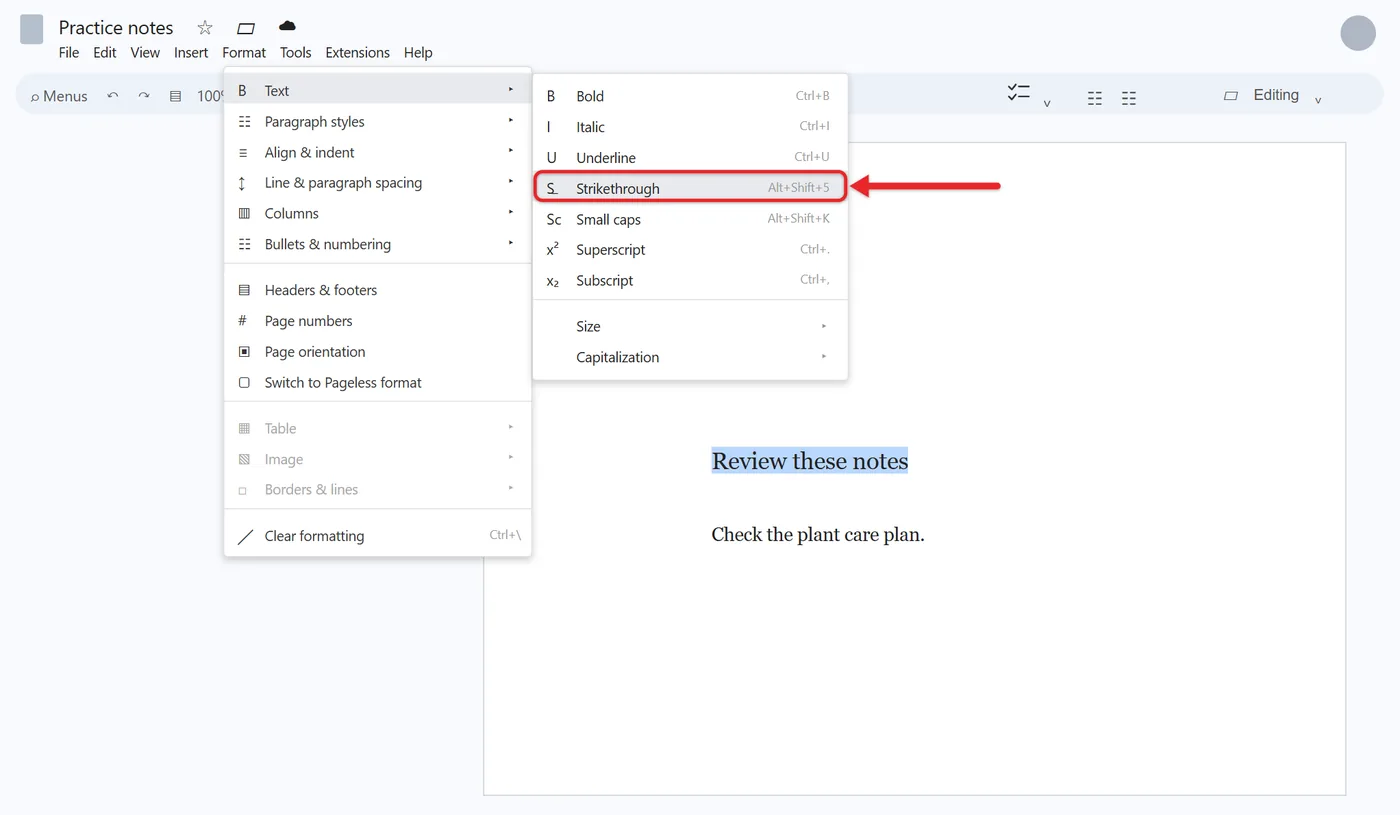Open the File menu
The image size is (1400, 815).
[x=69, y=52]
